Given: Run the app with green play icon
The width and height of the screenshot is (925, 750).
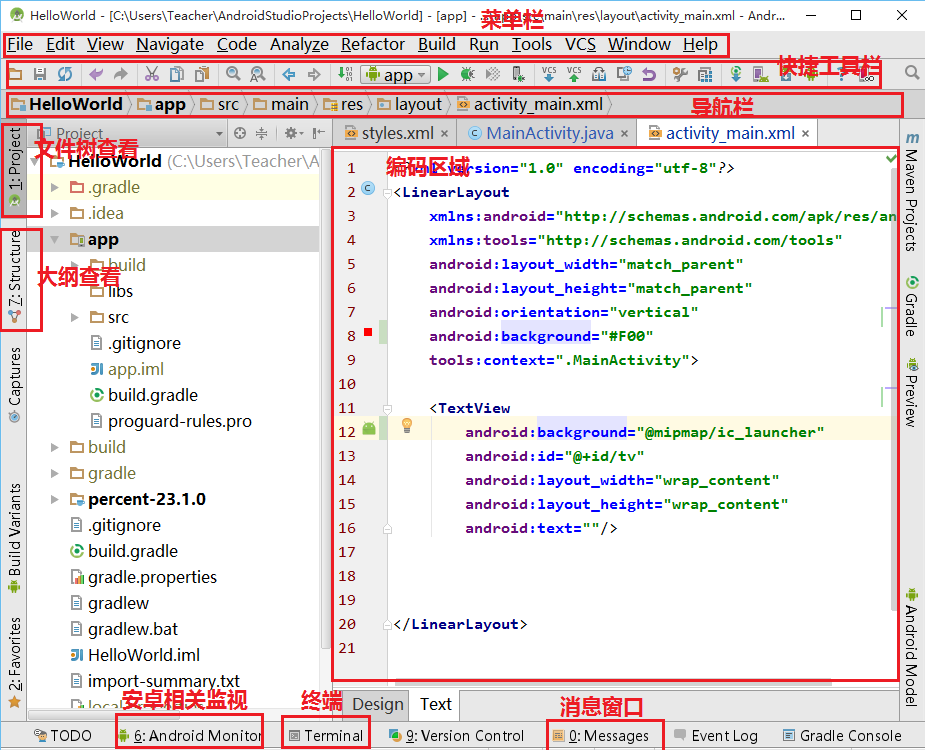Looking at the screenshot, I should [443, 74].
